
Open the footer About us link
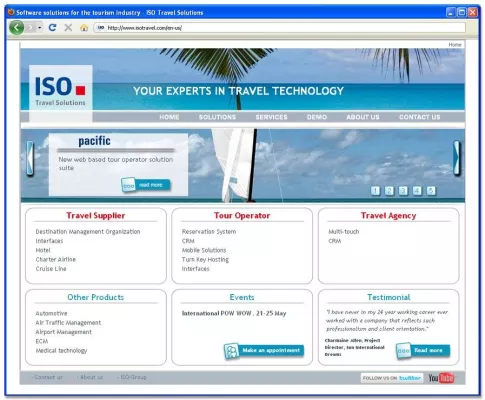91,377
